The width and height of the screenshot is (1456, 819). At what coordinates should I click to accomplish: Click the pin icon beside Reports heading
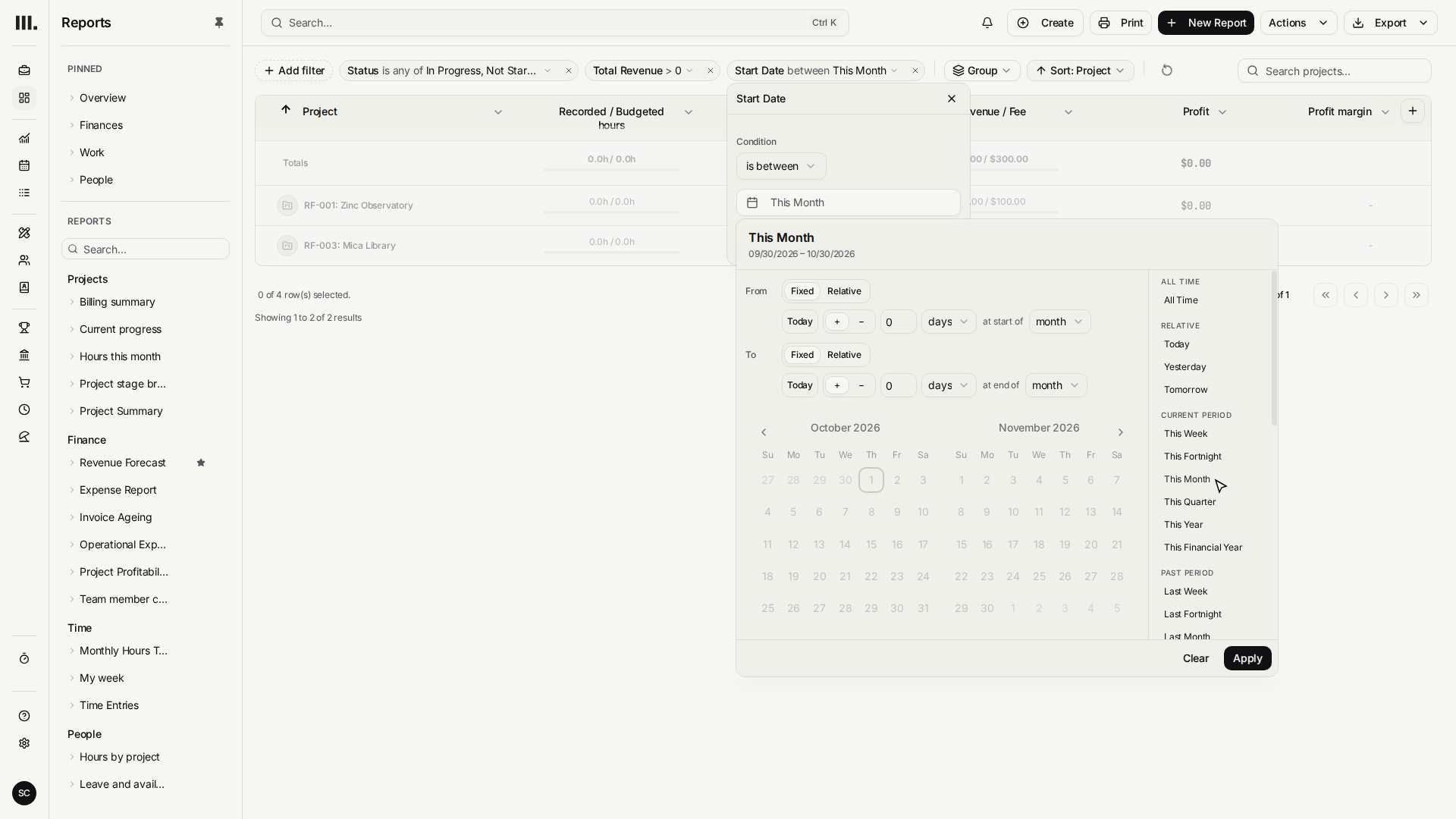click(x=219, y=23)
